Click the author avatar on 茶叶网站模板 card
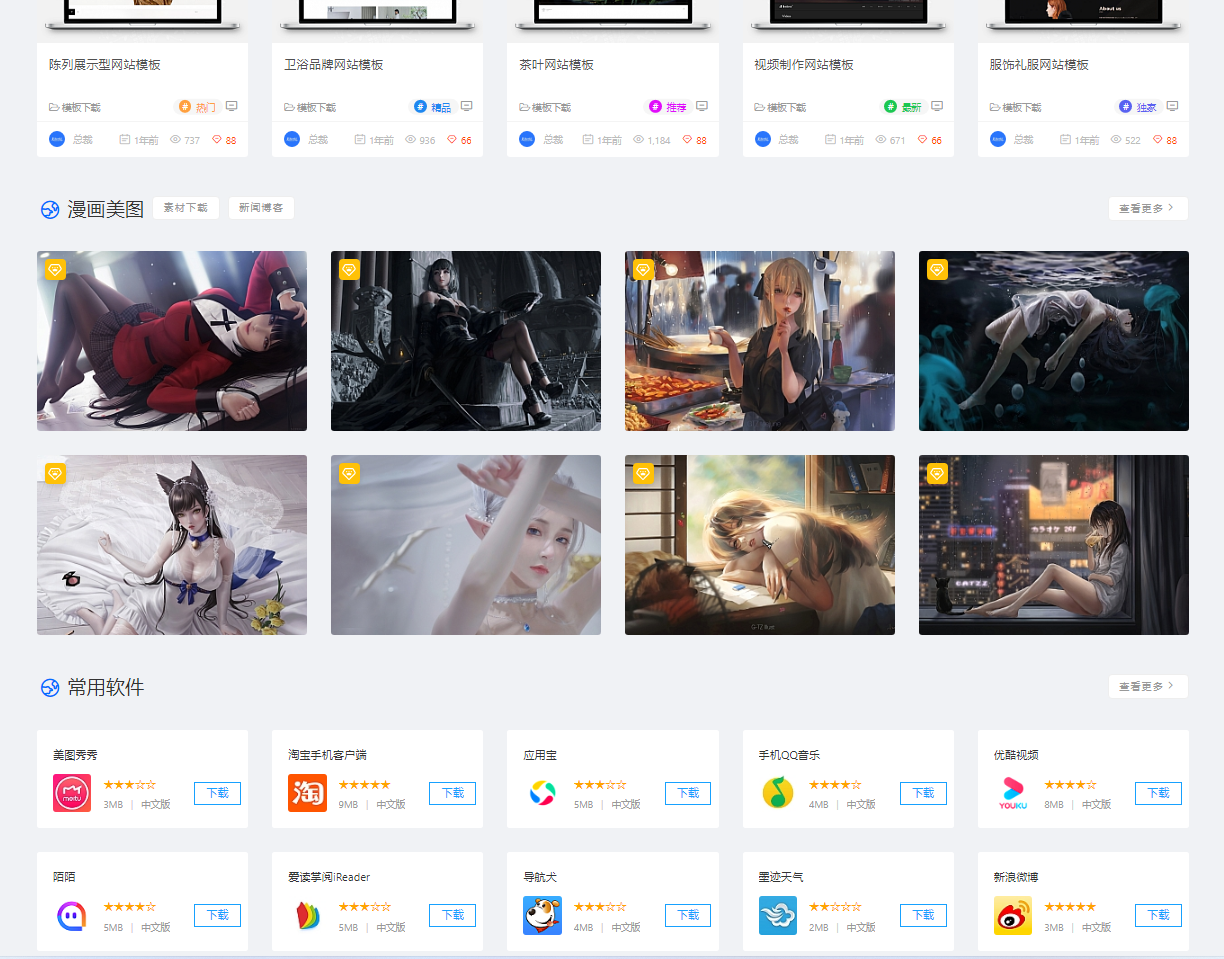 click(x=527, y=139)
